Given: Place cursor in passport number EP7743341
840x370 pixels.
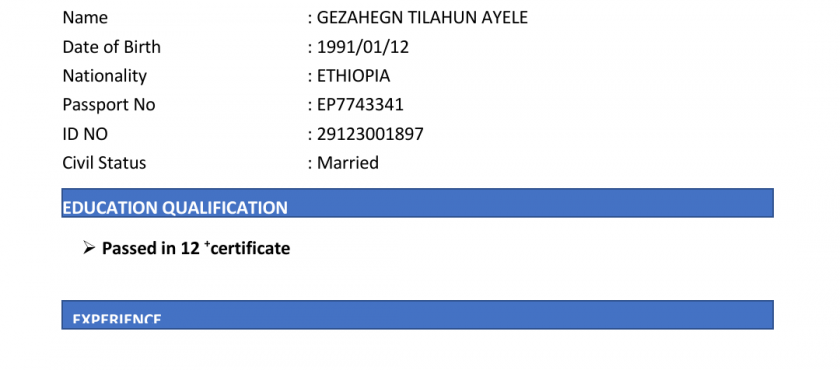Looking at the screenshot, I should click(x=360, y=105).
